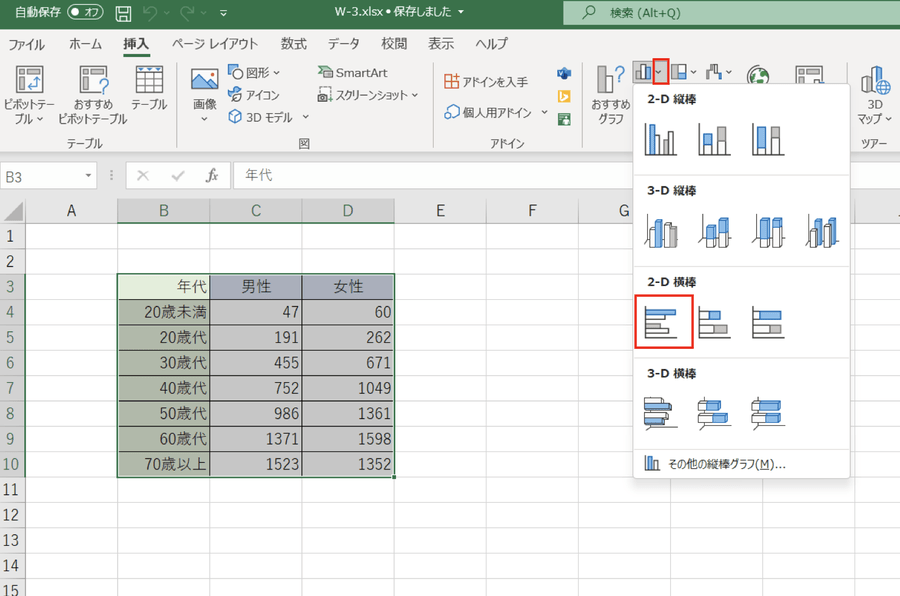Viewport: 900px width, 596px height.
Task: Expand the Name Box dropdown arrow
Action: (89, 175)
